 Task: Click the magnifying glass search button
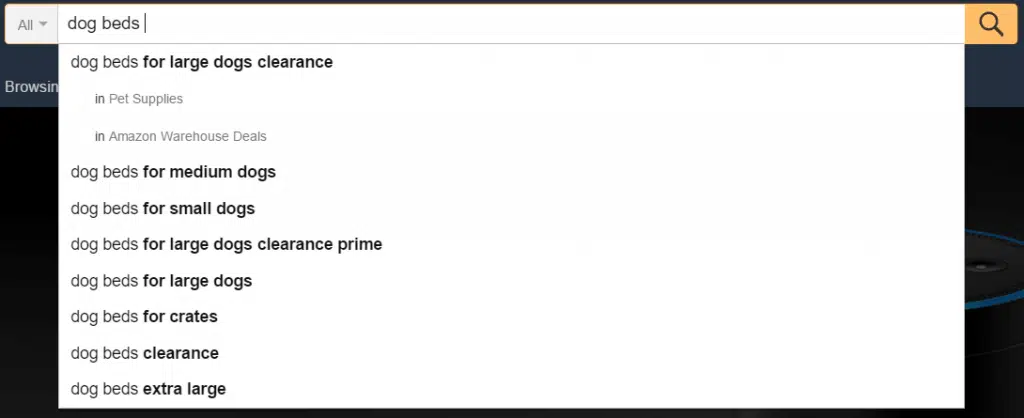[991, 24]
